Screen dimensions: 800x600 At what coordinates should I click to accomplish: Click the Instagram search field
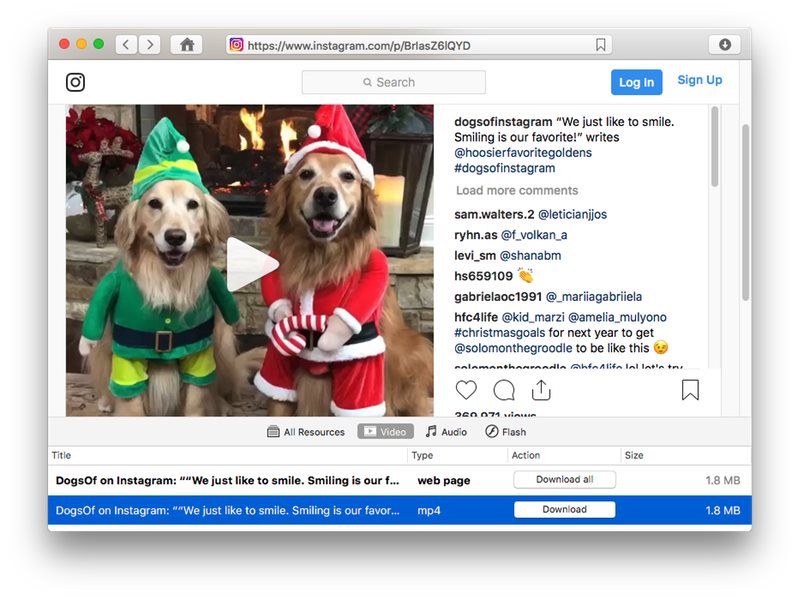coord(393,82)
